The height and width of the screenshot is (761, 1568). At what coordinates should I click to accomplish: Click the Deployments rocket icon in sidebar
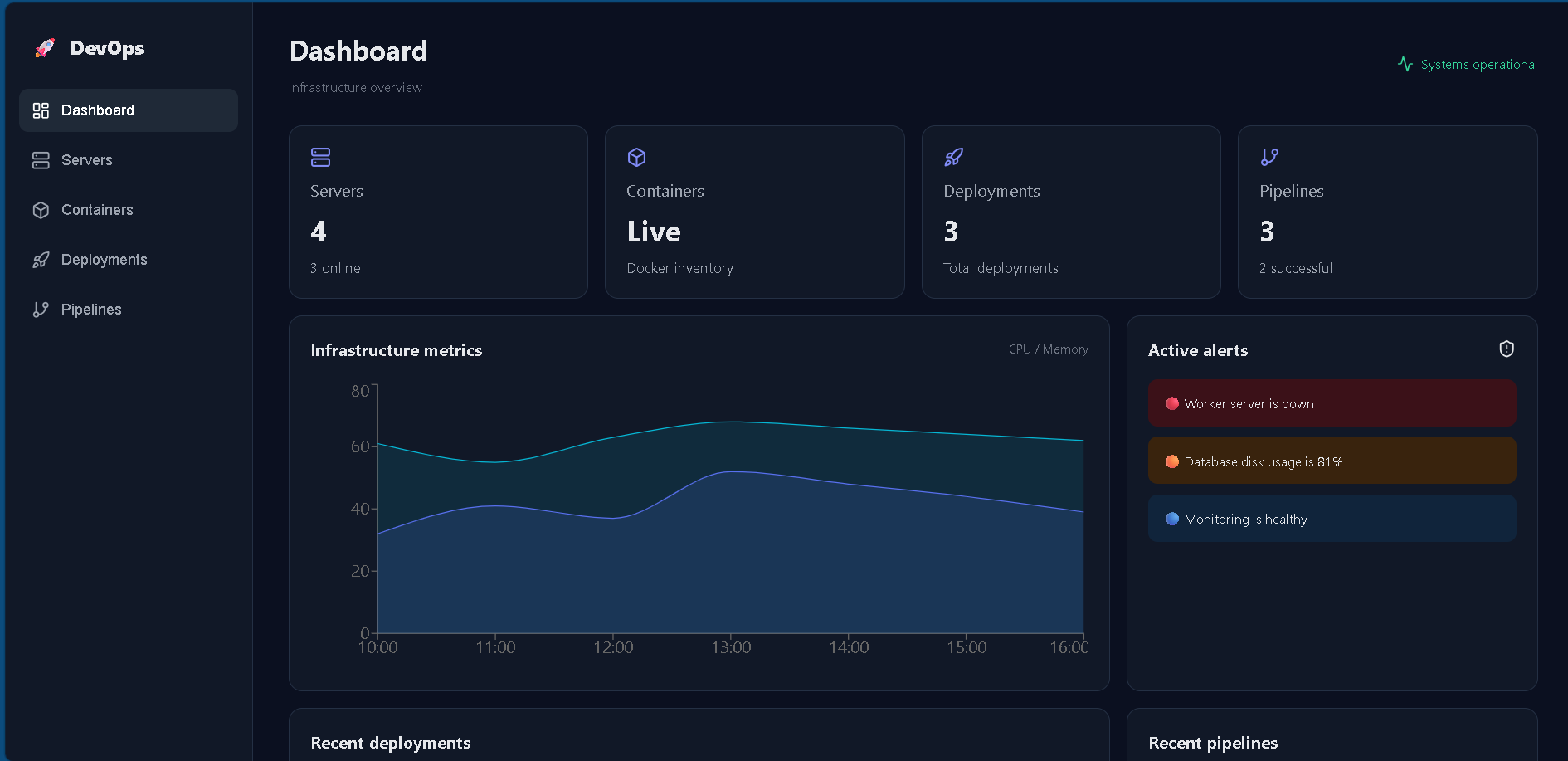pos(41,260)
